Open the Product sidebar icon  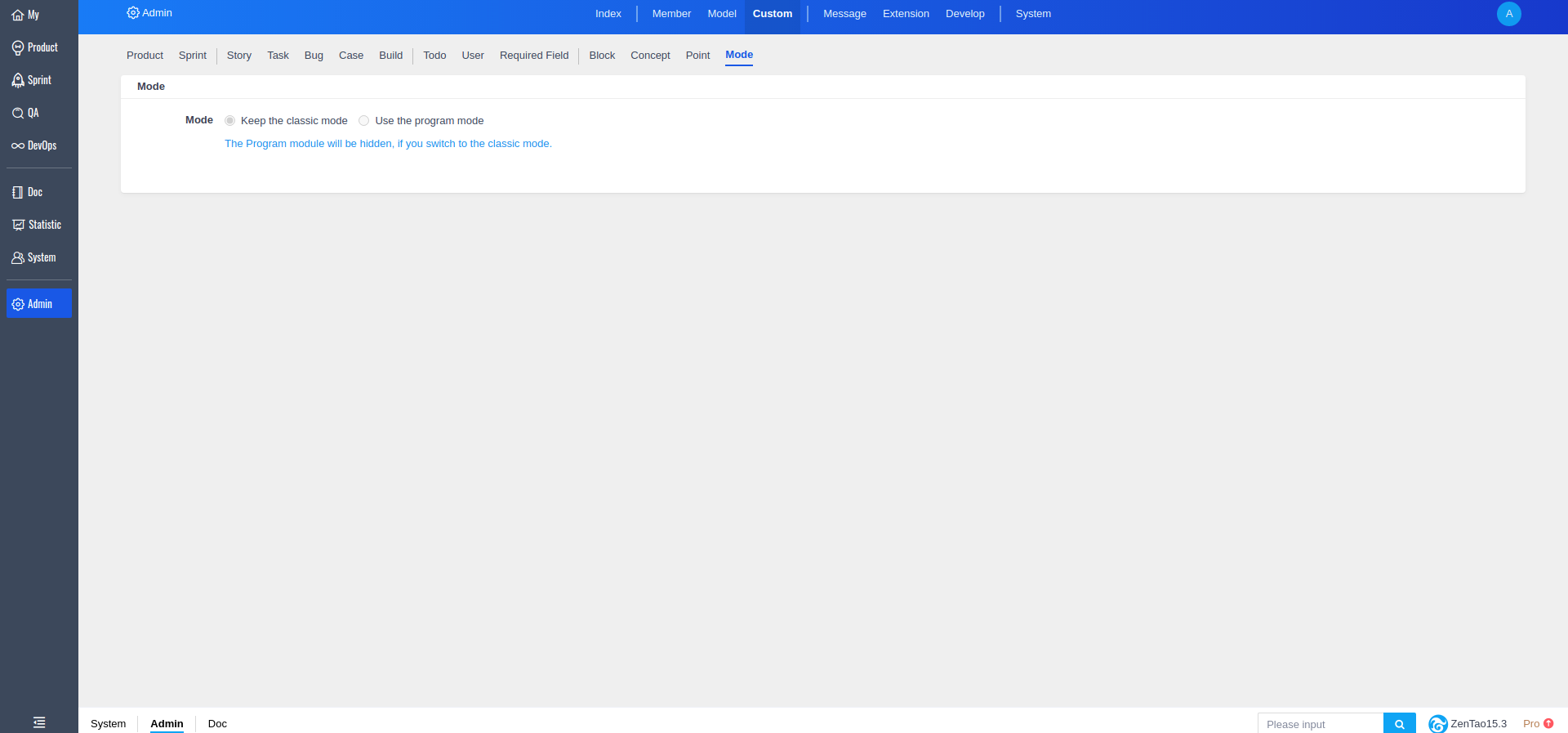[x=18, y=47]
